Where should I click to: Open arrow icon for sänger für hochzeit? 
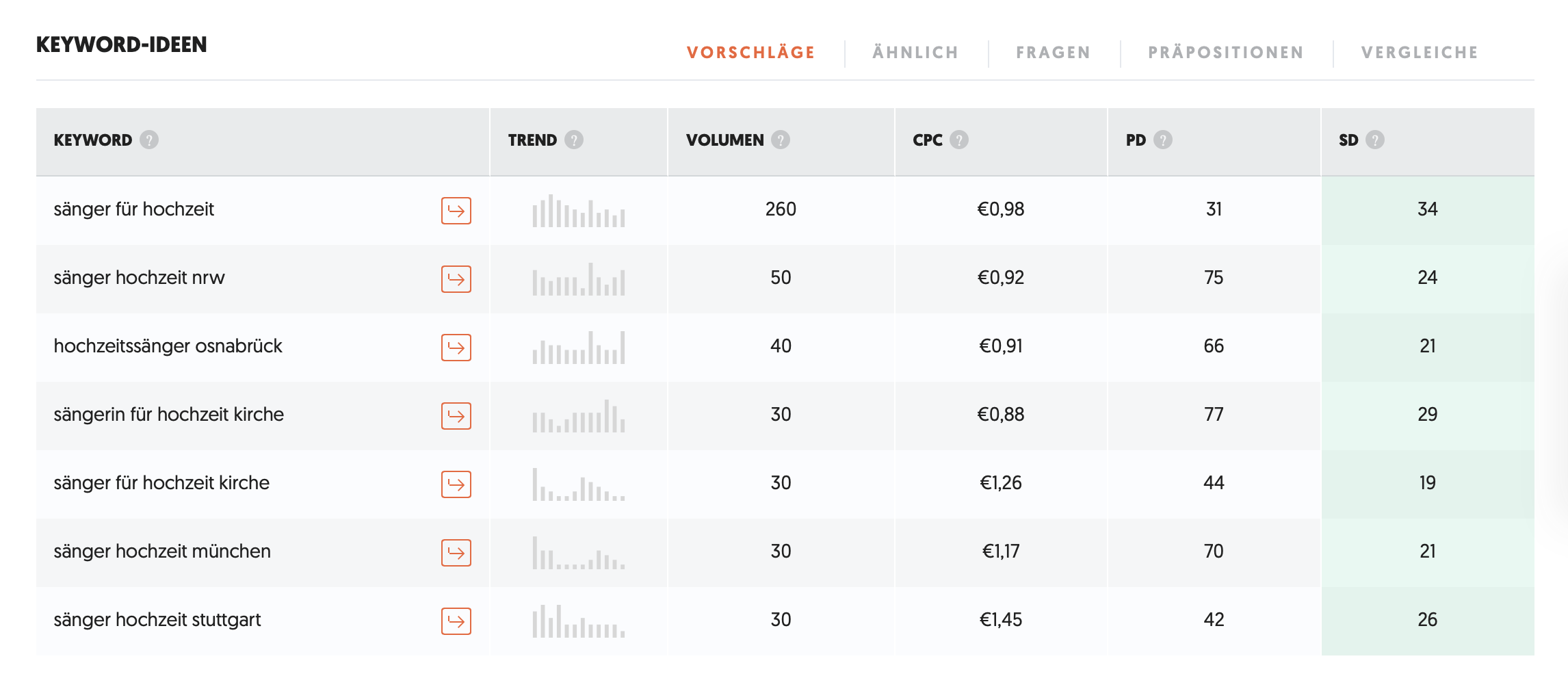[x=456, y=210]
